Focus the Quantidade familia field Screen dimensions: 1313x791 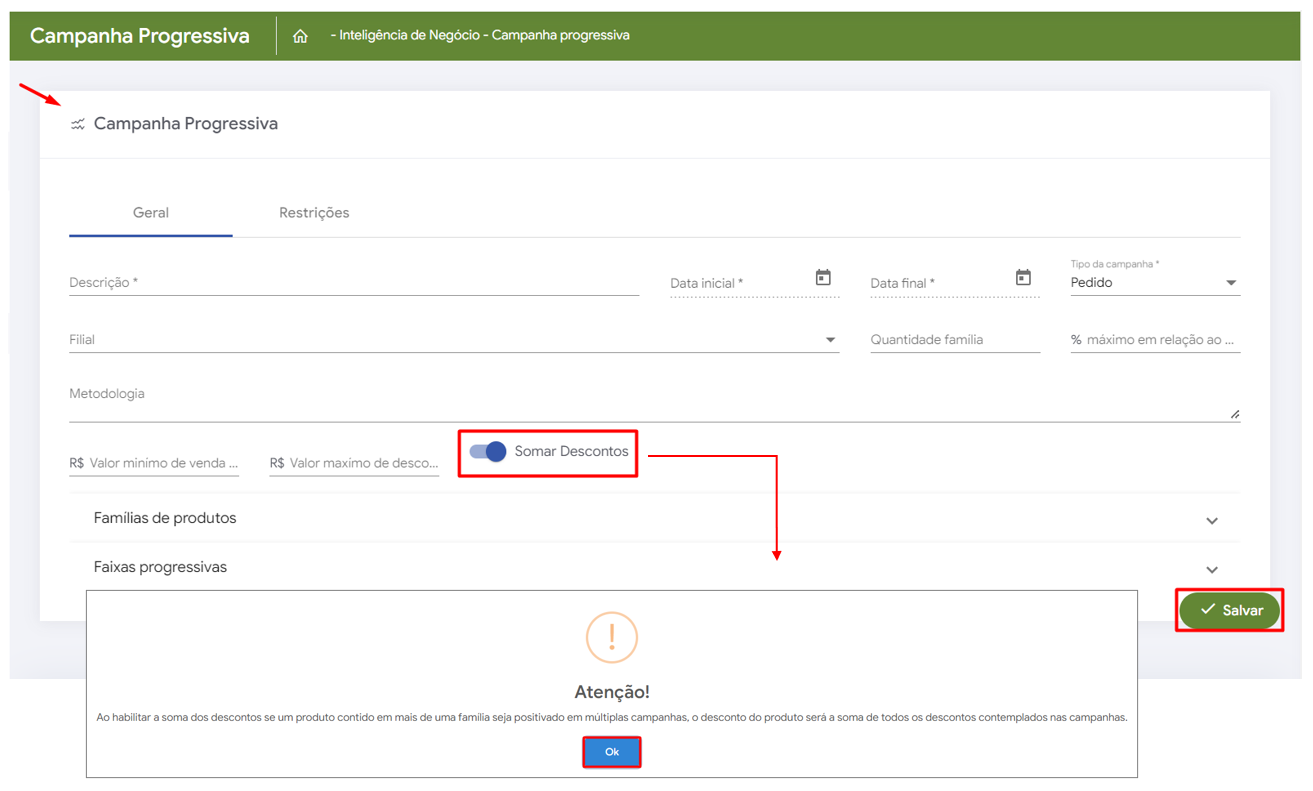(954, 340)
